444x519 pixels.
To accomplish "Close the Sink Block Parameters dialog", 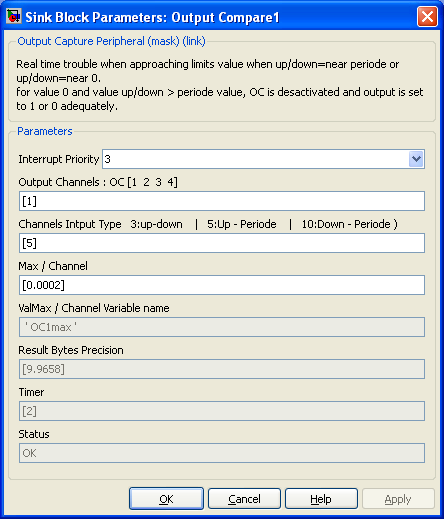I will tap(427, 16).
